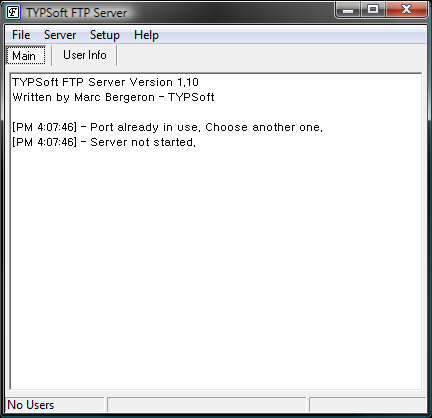Open the Setup menu
Image resolution: width=432 pixels, height=418 pixels.
pos(105,35)
